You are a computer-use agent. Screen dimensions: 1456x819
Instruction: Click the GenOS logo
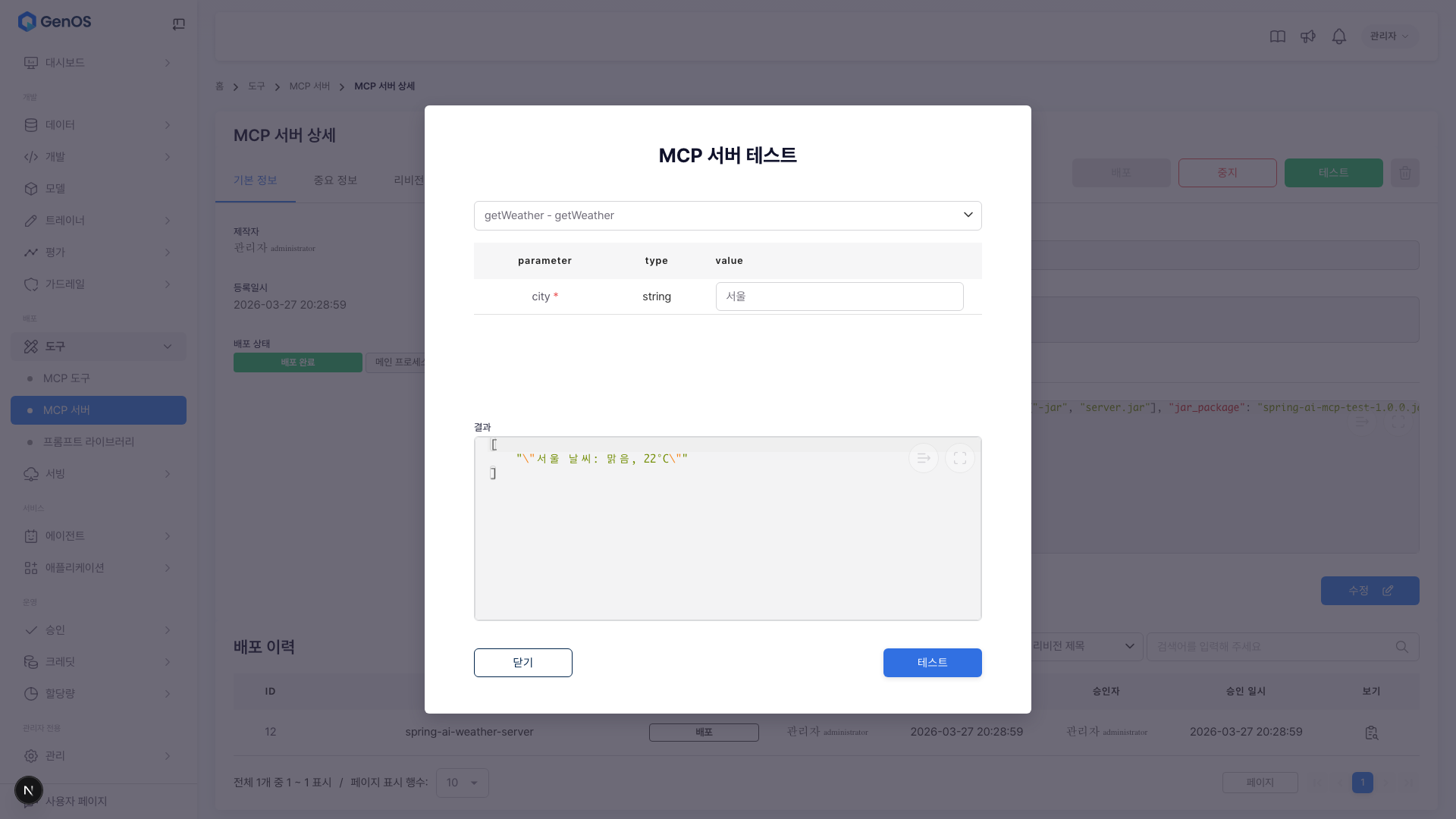55,21
